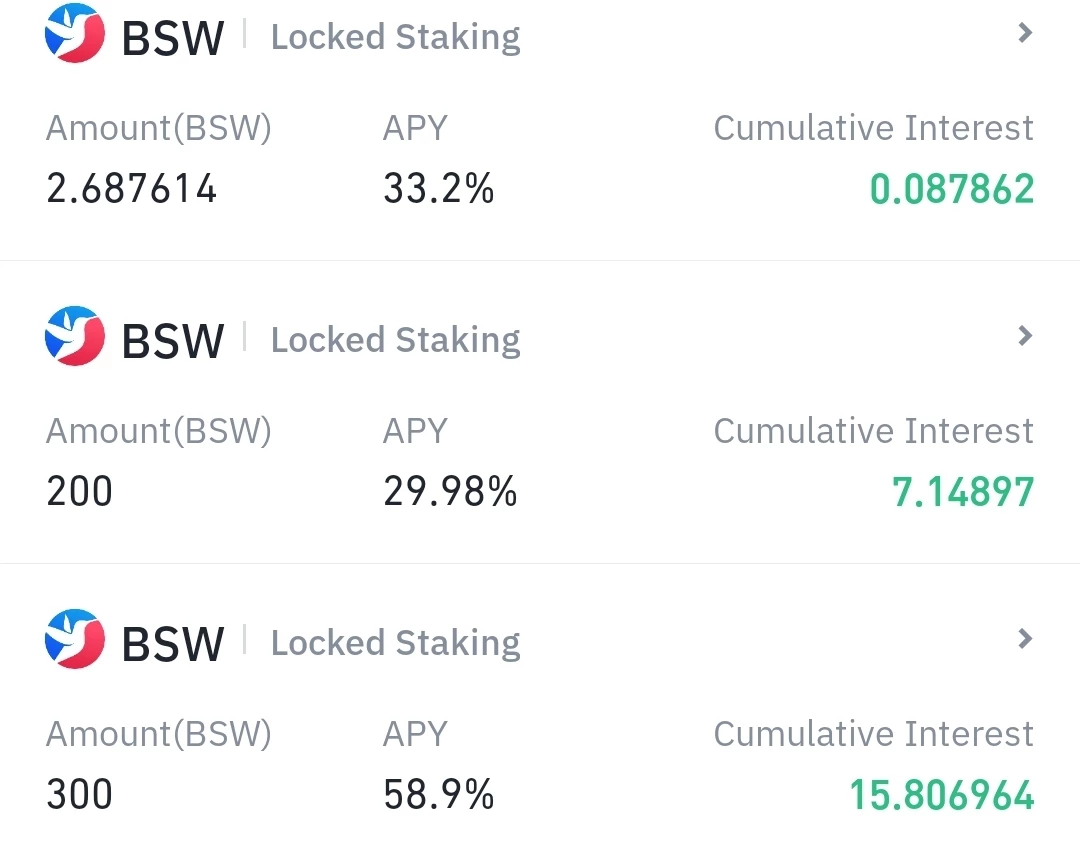This screenshot has height=862, width=1080.
Task: Click cumulative interest 15.806964
Action: [942, 794]
